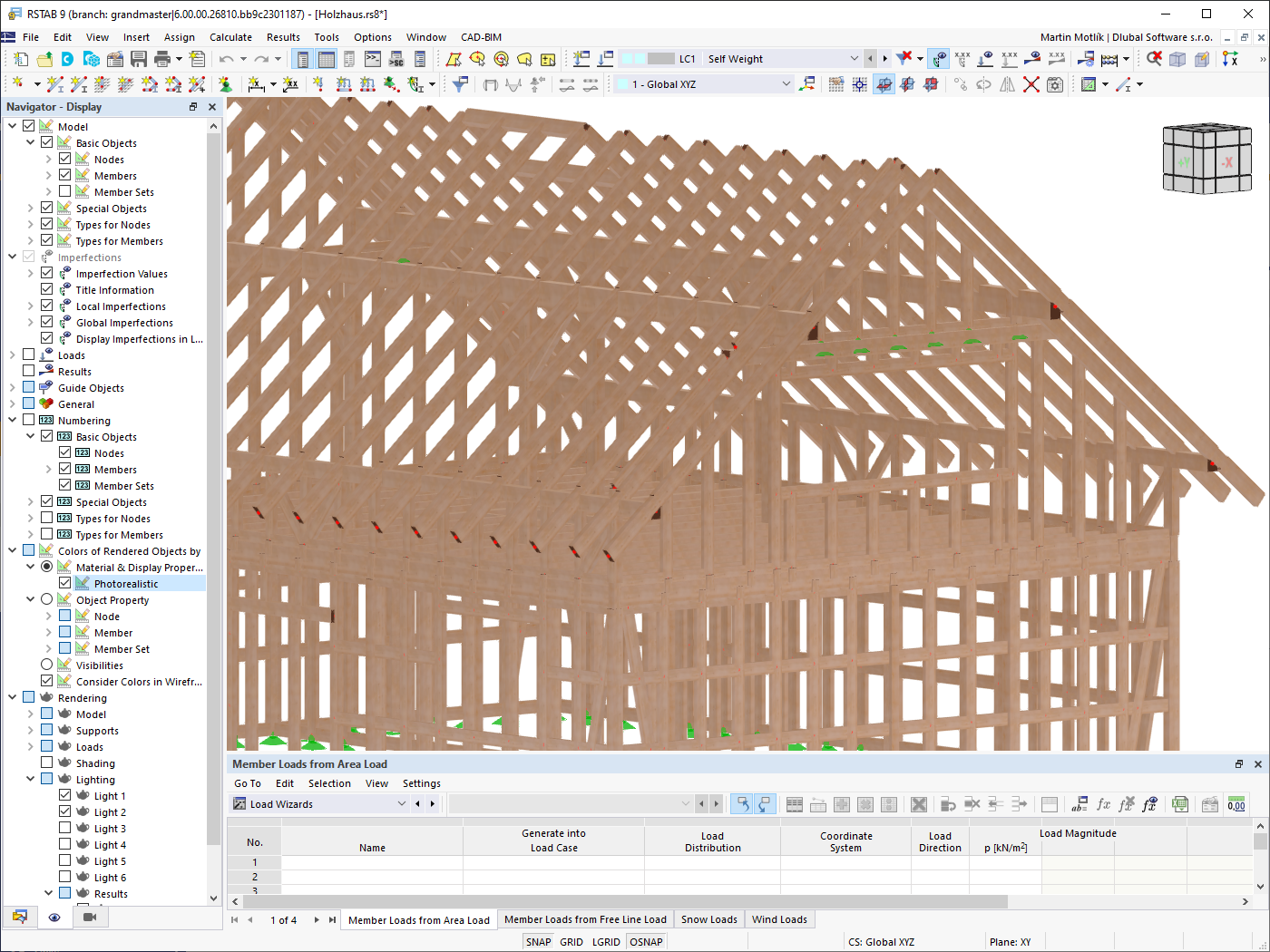Disable the Light 1 checkbox

pyautogui.click(x=64, y=795)
